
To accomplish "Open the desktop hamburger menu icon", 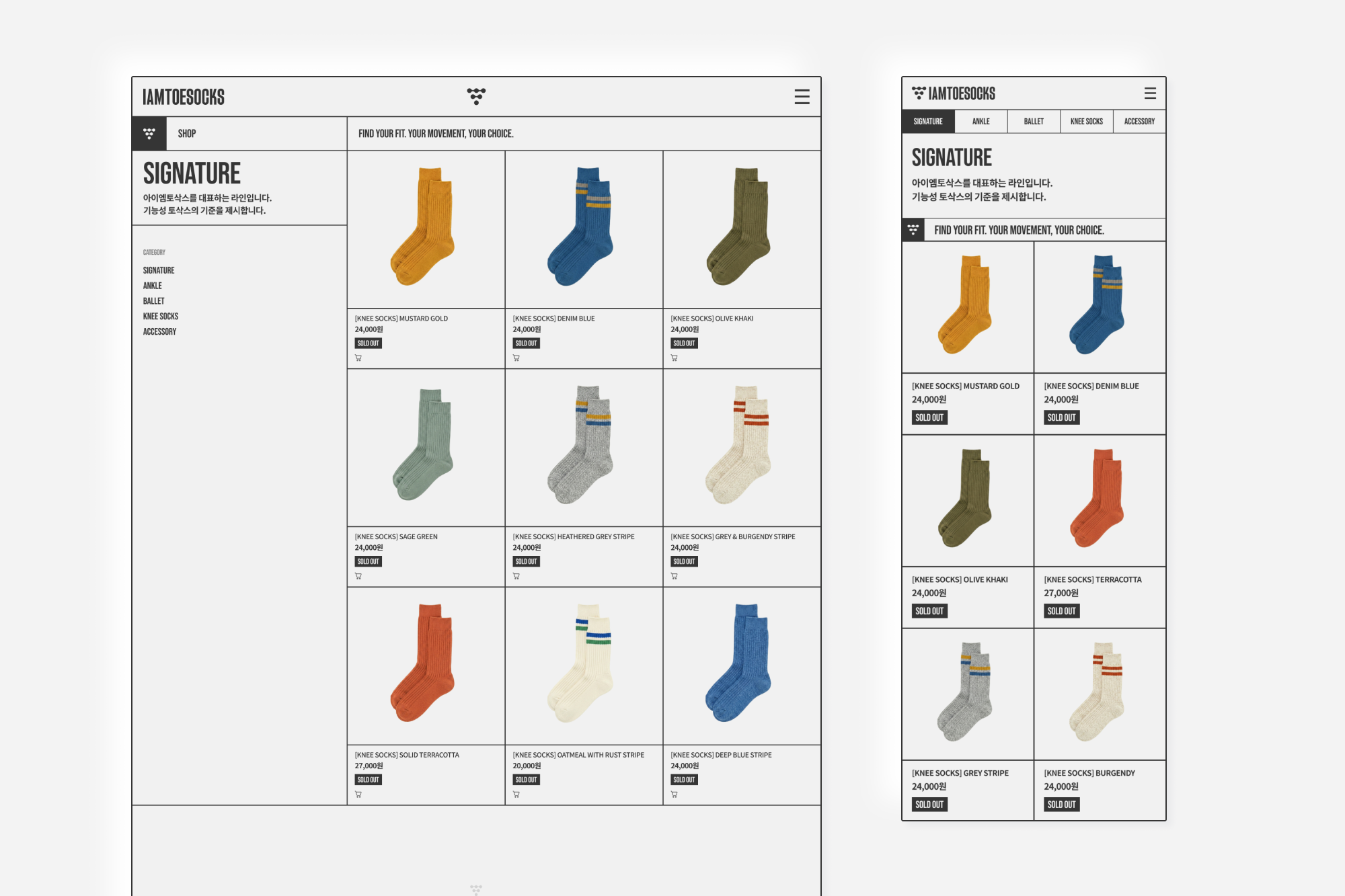I will tap(802, 97).
